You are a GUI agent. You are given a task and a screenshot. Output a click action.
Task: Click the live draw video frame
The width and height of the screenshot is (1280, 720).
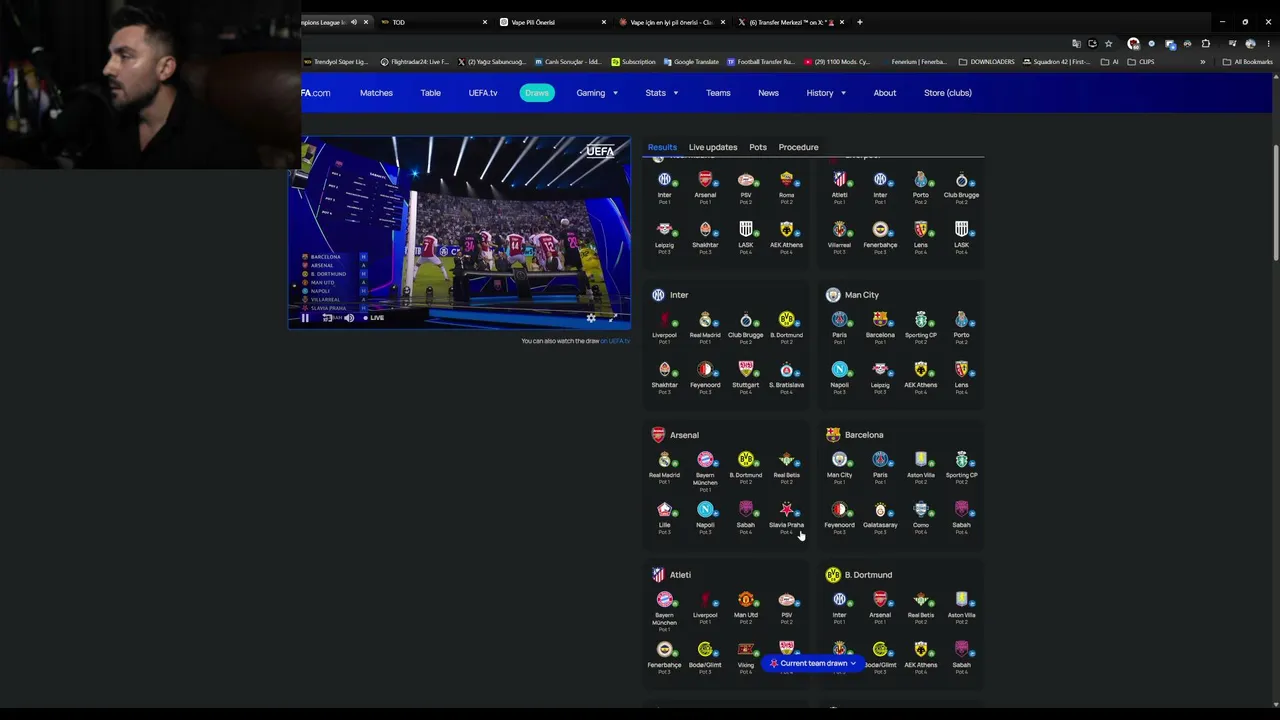click(459, 232)
